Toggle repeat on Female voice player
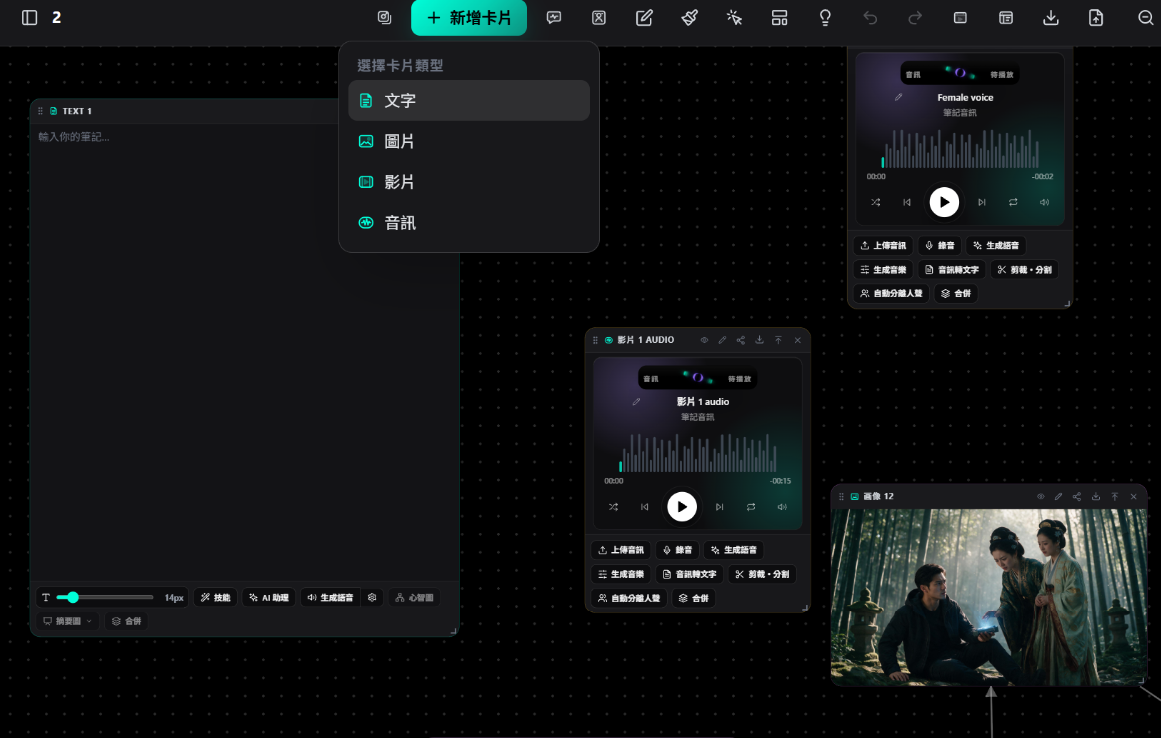This screenshot has width=1161, height=738. click(x=1013, y=202)
